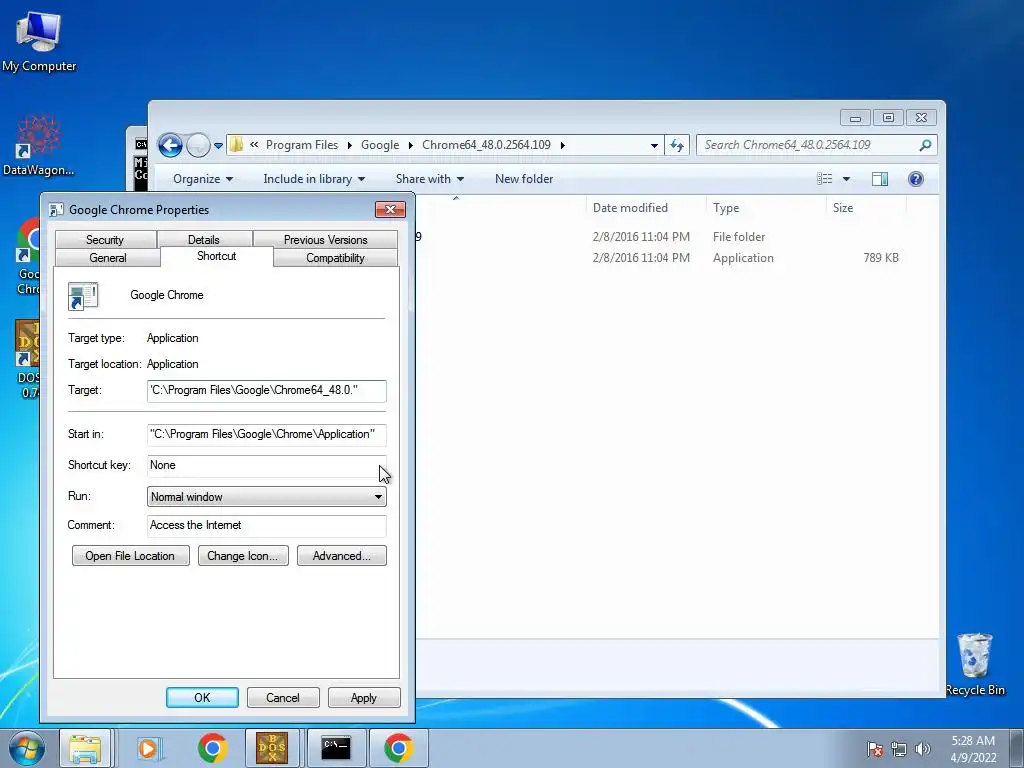The width and height of the screenshot is (1024, 768).
Task: Switch to the Security tab
Action: [105, 240]
